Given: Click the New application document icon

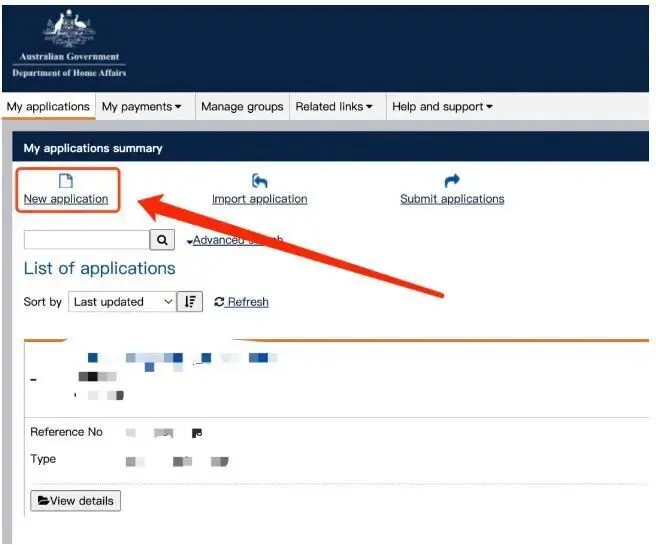Looking at the screenshot, I should click(x=66, y=181).
